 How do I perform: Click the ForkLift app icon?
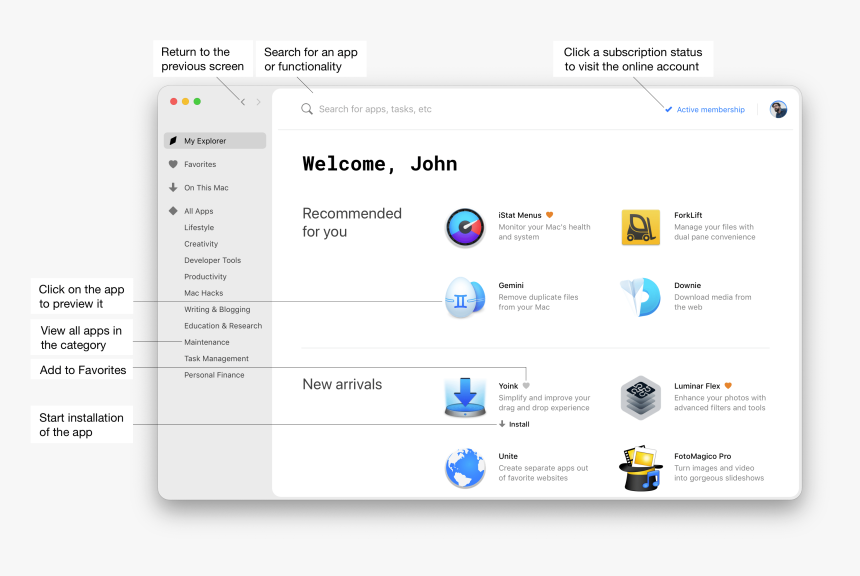pyautogui.click(x=640, y=227)
